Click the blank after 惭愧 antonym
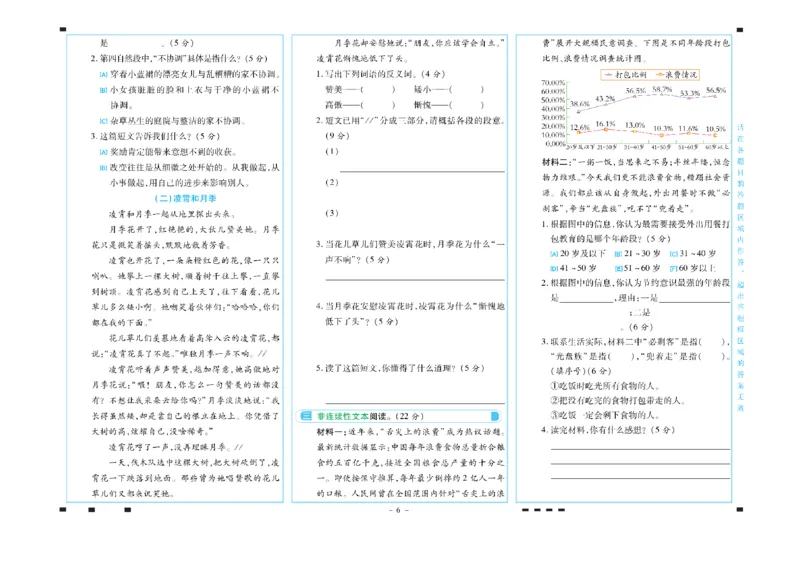Screen dimensions: 800x566 tap(466, 105)
